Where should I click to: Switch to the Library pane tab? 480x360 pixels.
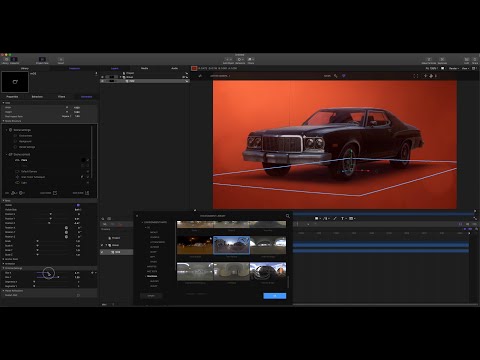(25, 68)
